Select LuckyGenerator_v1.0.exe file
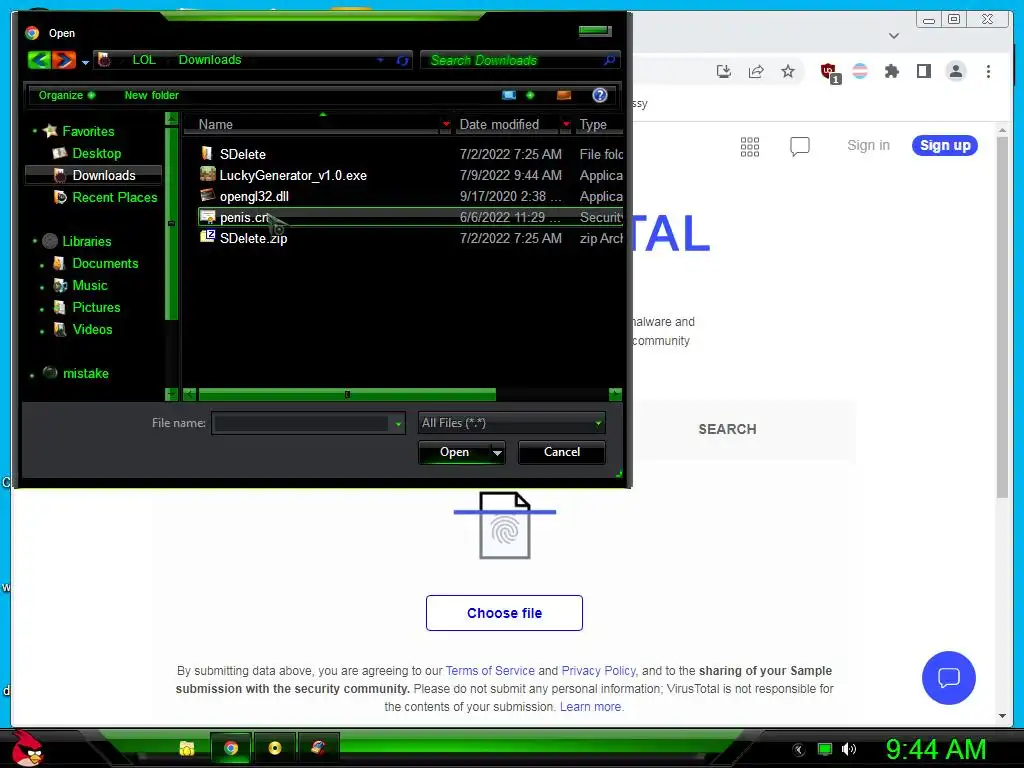Screen dimensions: 1024x768 (x=293, y=175)
